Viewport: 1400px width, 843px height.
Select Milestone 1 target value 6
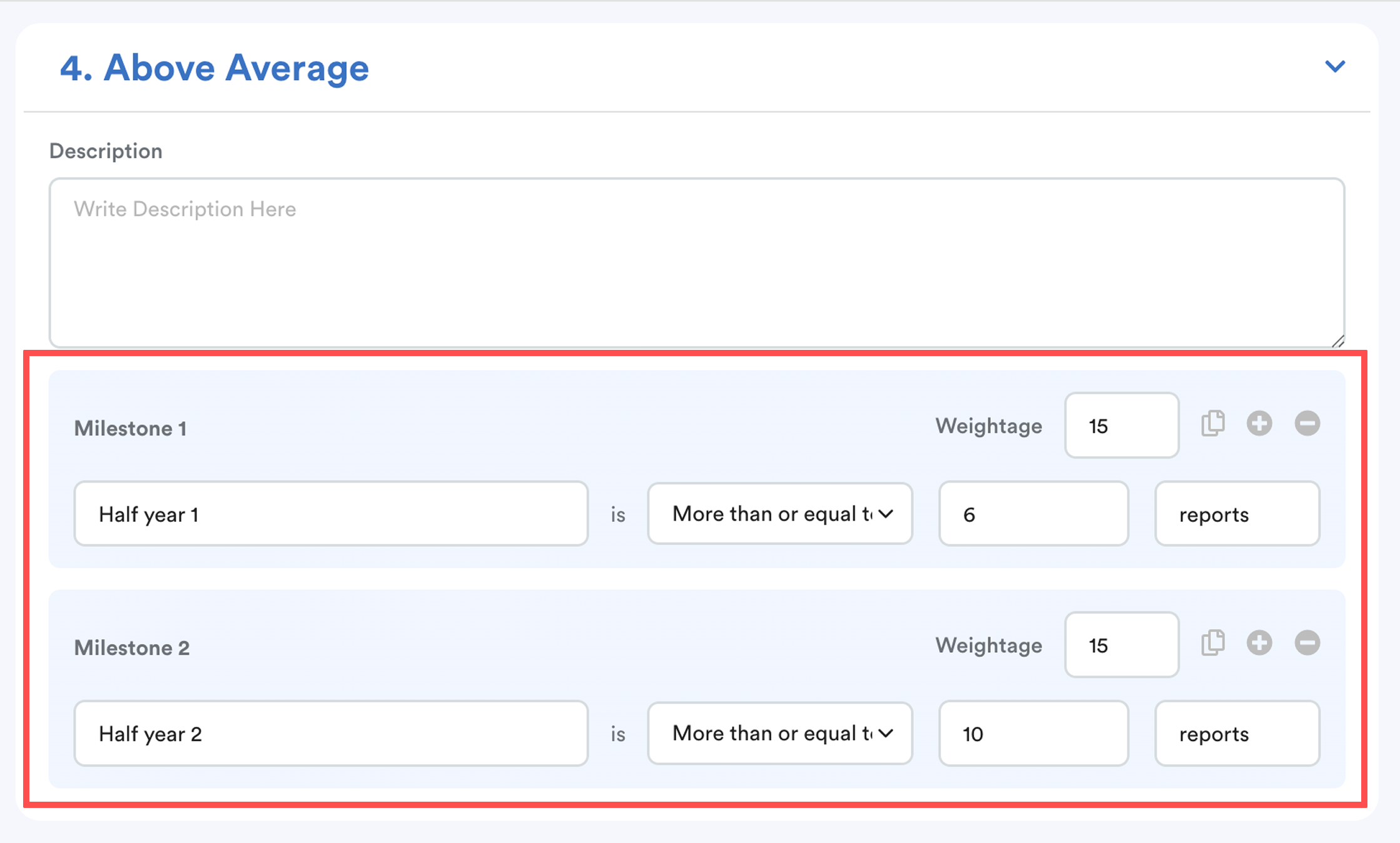tap(1033, 514)
